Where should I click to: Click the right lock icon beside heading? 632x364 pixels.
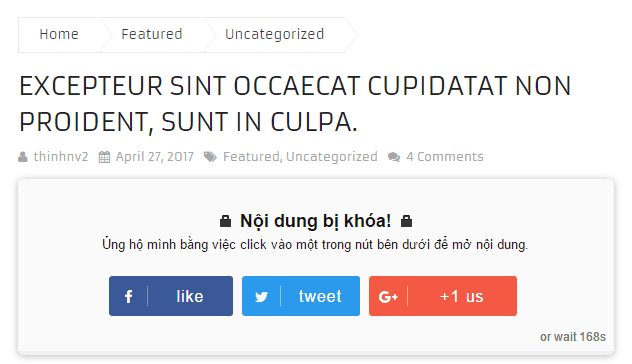click(x=406, y=221)
